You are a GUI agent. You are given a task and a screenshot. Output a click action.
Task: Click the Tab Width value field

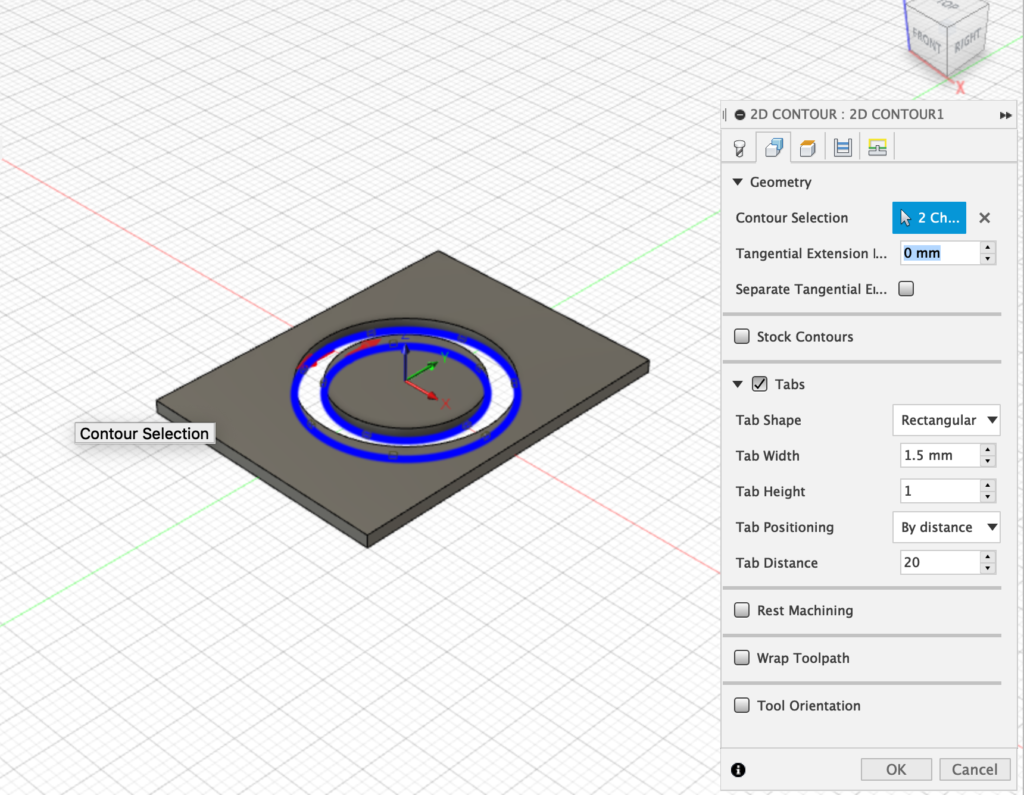coord(940,455)
